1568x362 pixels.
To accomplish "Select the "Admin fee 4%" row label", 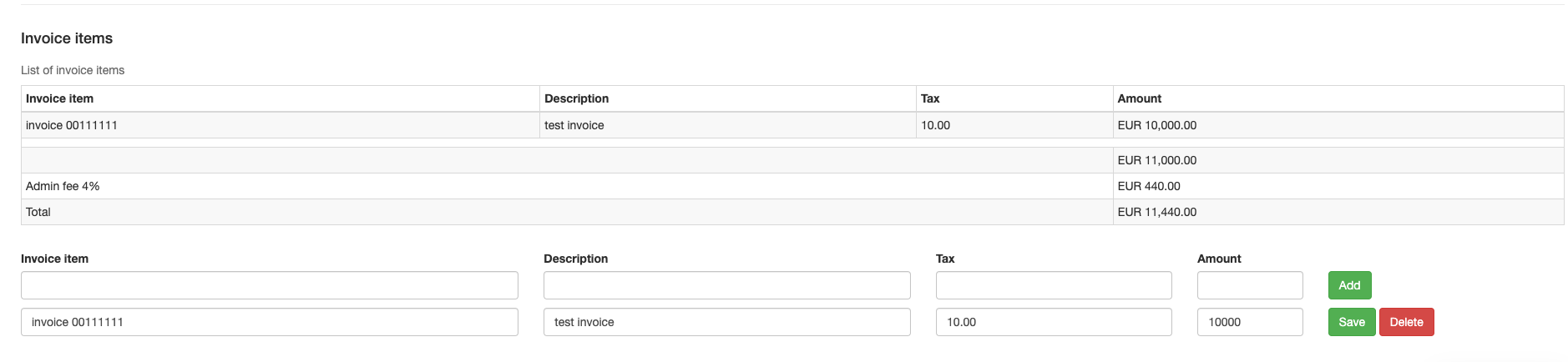I will click(x=63, y=186).
